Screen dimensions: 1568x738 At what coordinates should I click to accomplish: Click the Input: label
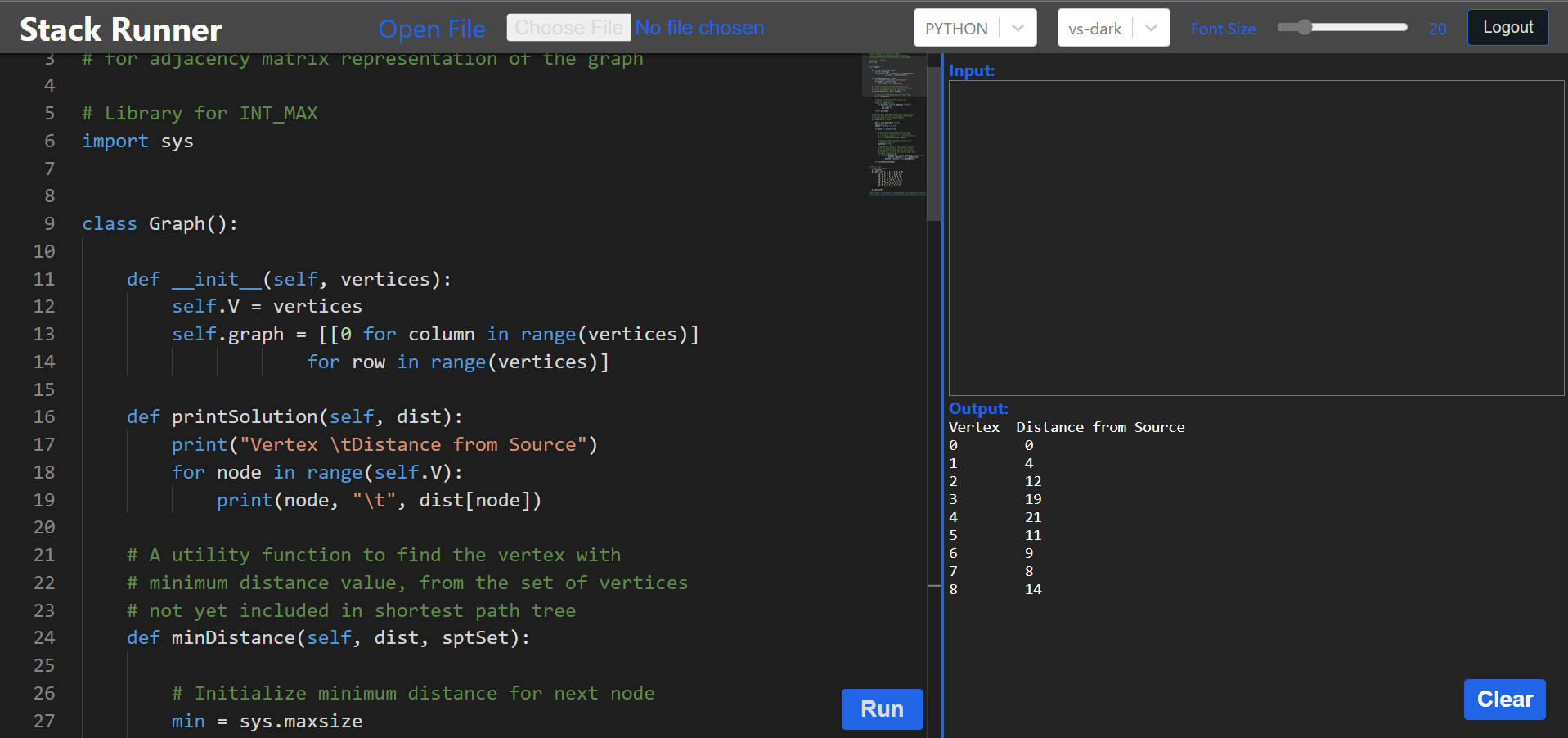pyautogui.click(x=972, y=71)
